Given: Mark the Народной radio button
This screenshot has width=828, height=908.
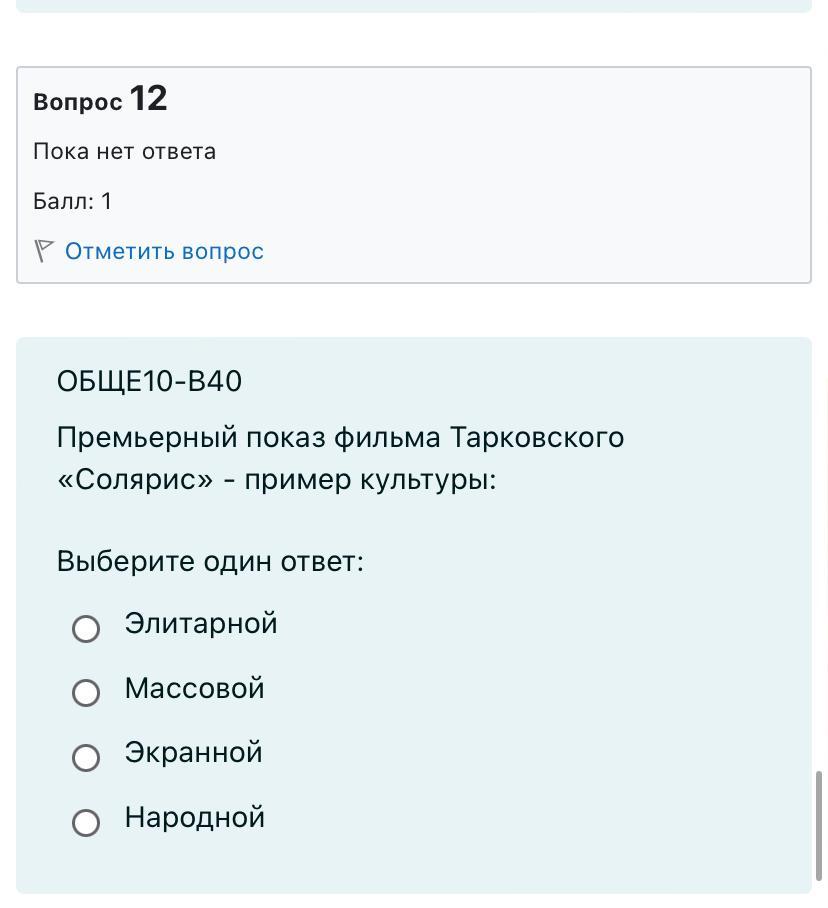Looking at the screenshot, I should click(86, 822).
